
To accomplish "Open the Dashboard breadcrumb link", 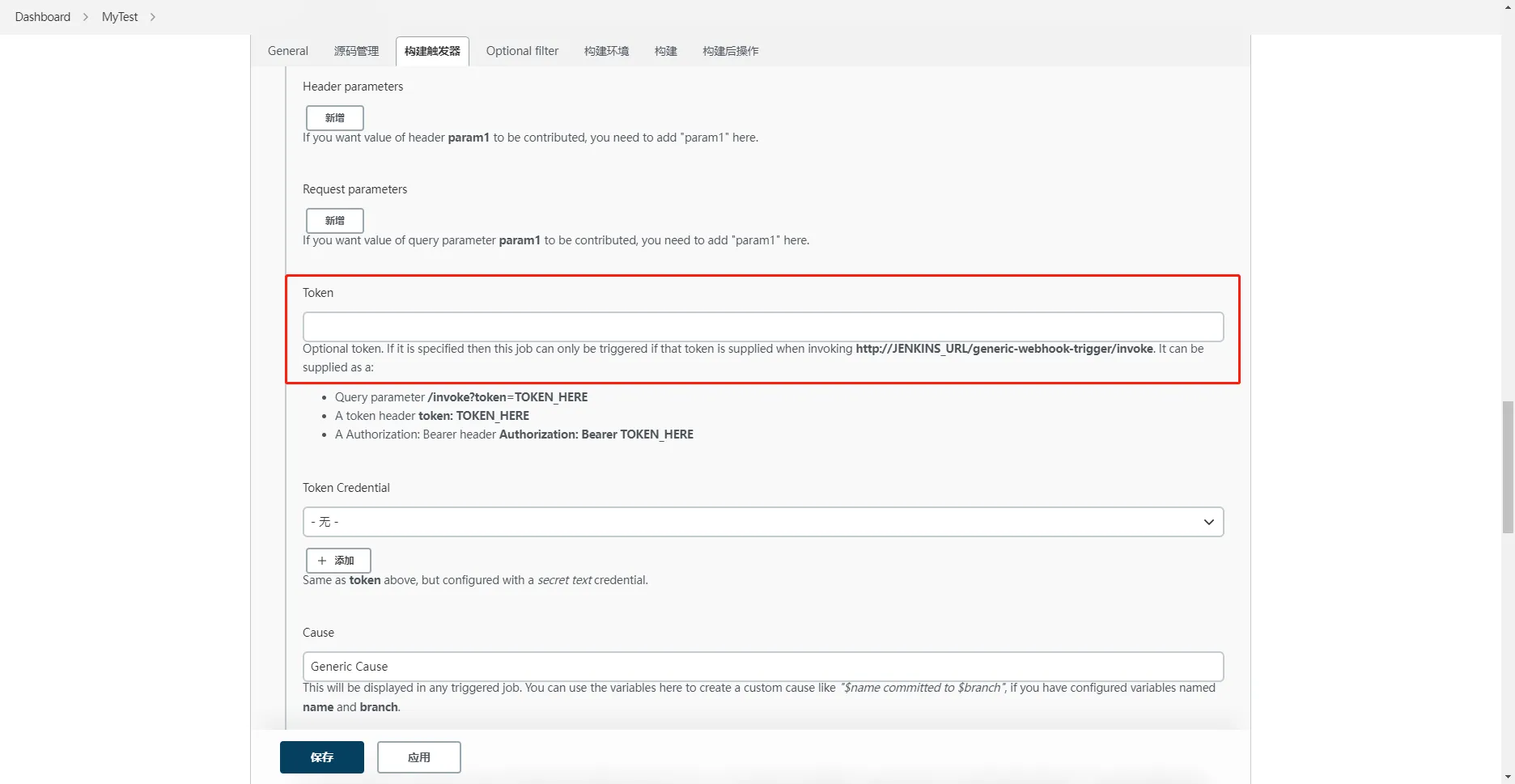I will 43,17.
